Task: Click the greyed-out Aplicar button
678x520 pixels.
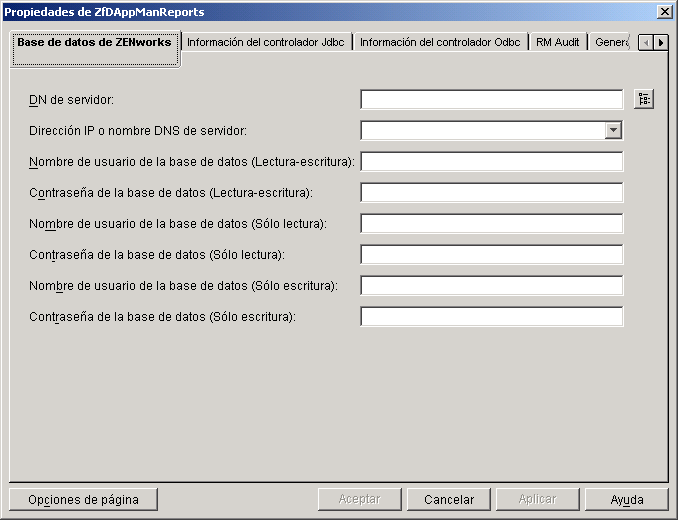Action: tap(537, 500)
